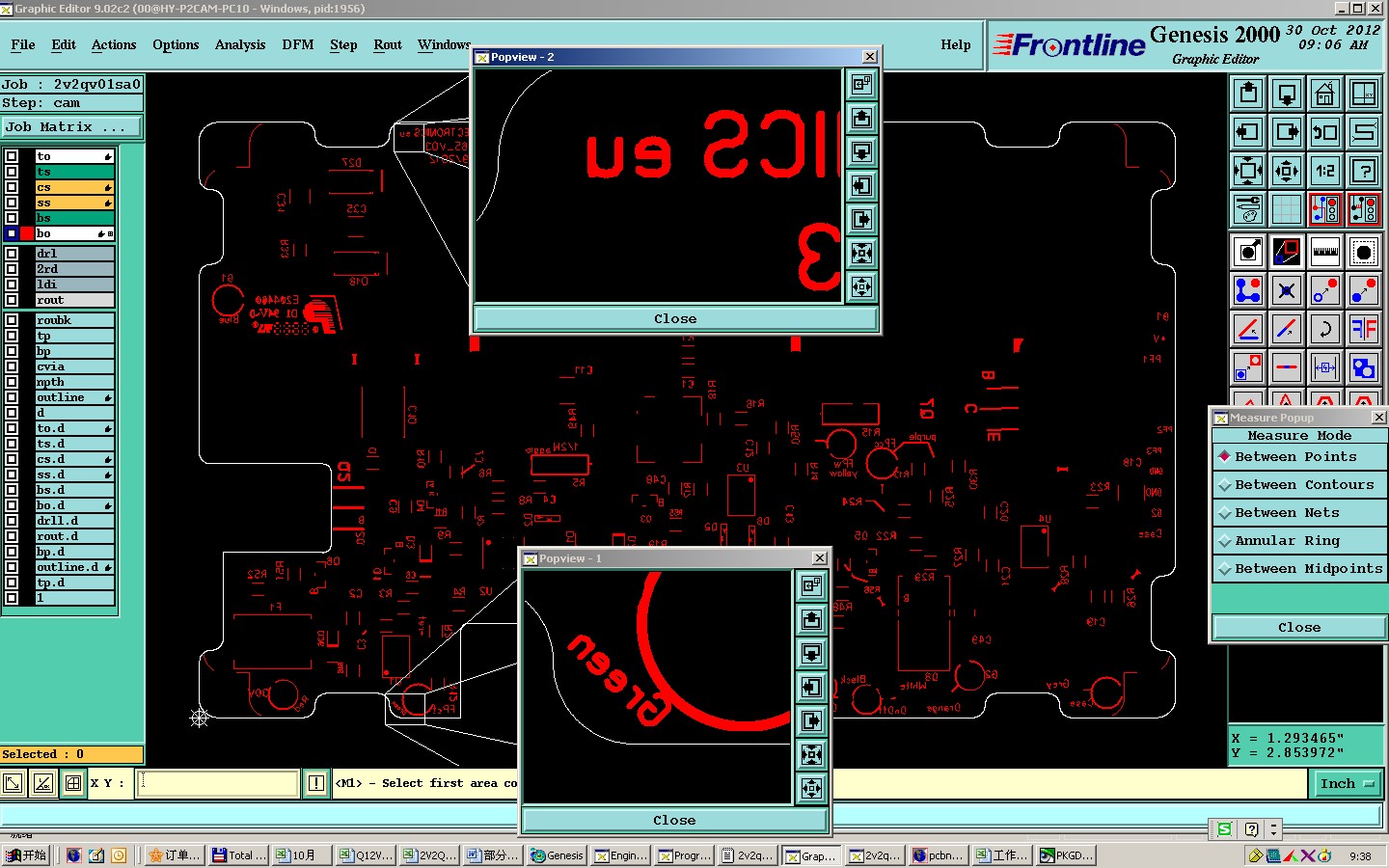The width and height of the screenshot is (1389, 868).
Task: Toggle the checkbox for layer to
Action: click(12, 156)
